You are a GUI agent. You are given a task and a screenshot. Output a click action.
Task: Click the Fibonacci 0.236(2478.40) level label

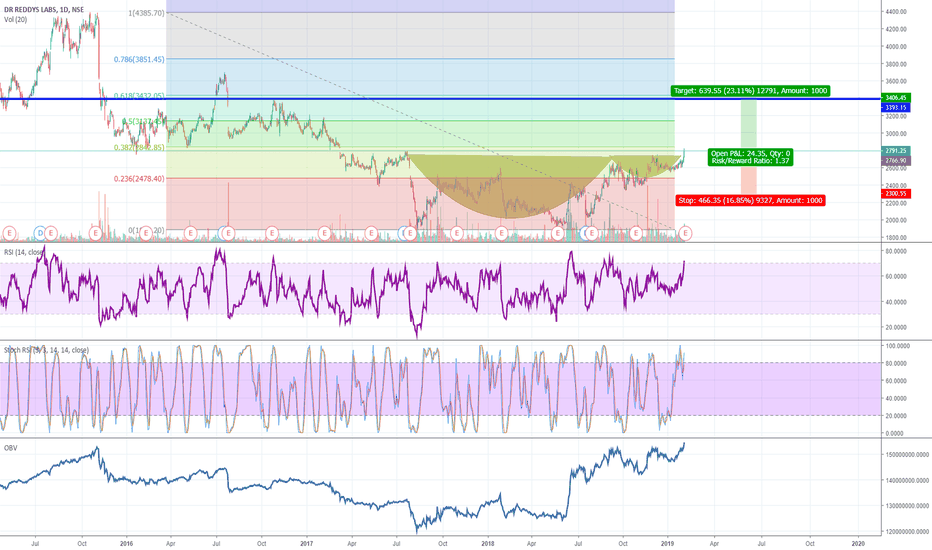139,178
